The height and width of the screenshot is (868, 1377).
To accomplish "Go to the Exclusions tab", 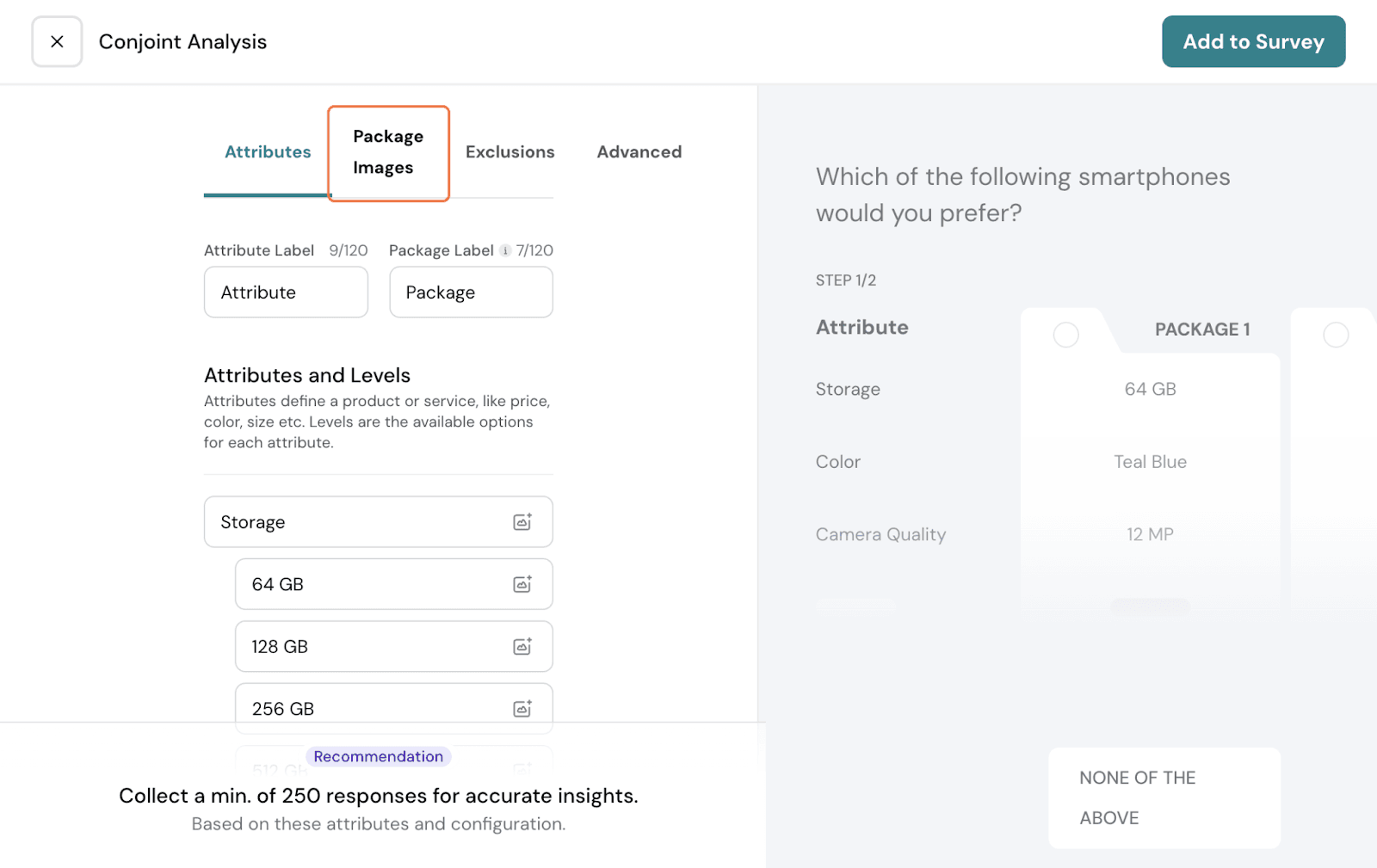I will pos(509,152).
